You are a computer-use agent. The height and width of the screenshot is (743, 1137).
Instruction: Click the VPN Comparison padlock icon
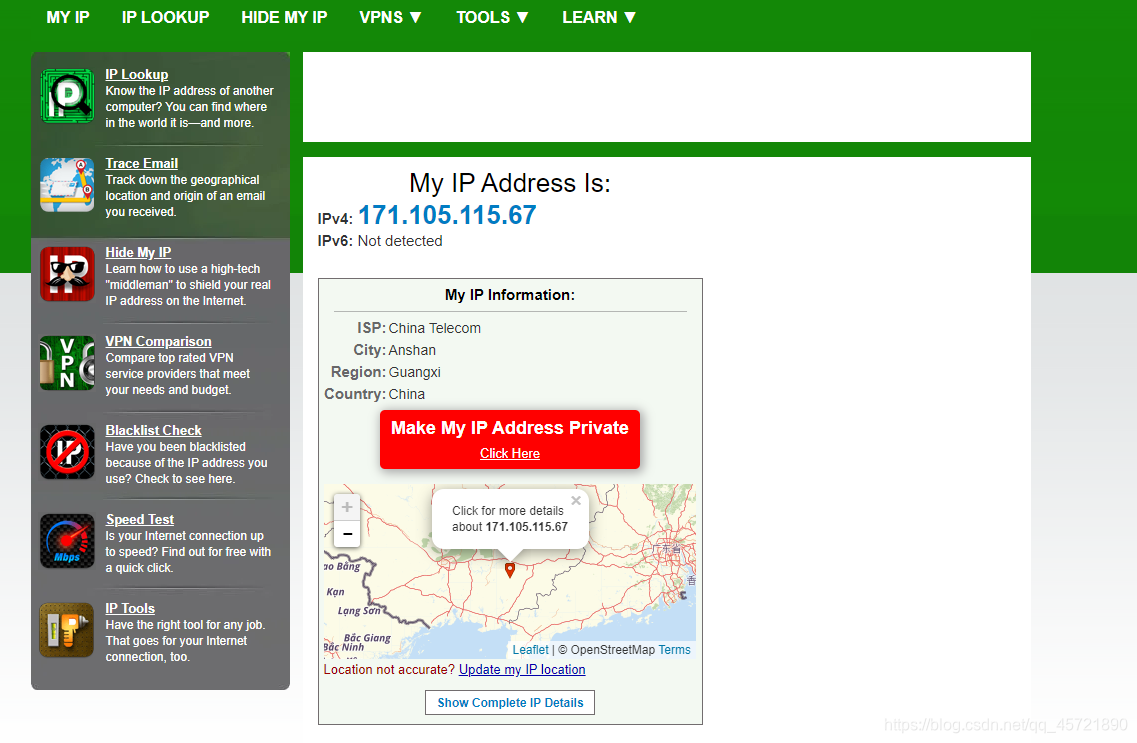[x=67, y=363]
